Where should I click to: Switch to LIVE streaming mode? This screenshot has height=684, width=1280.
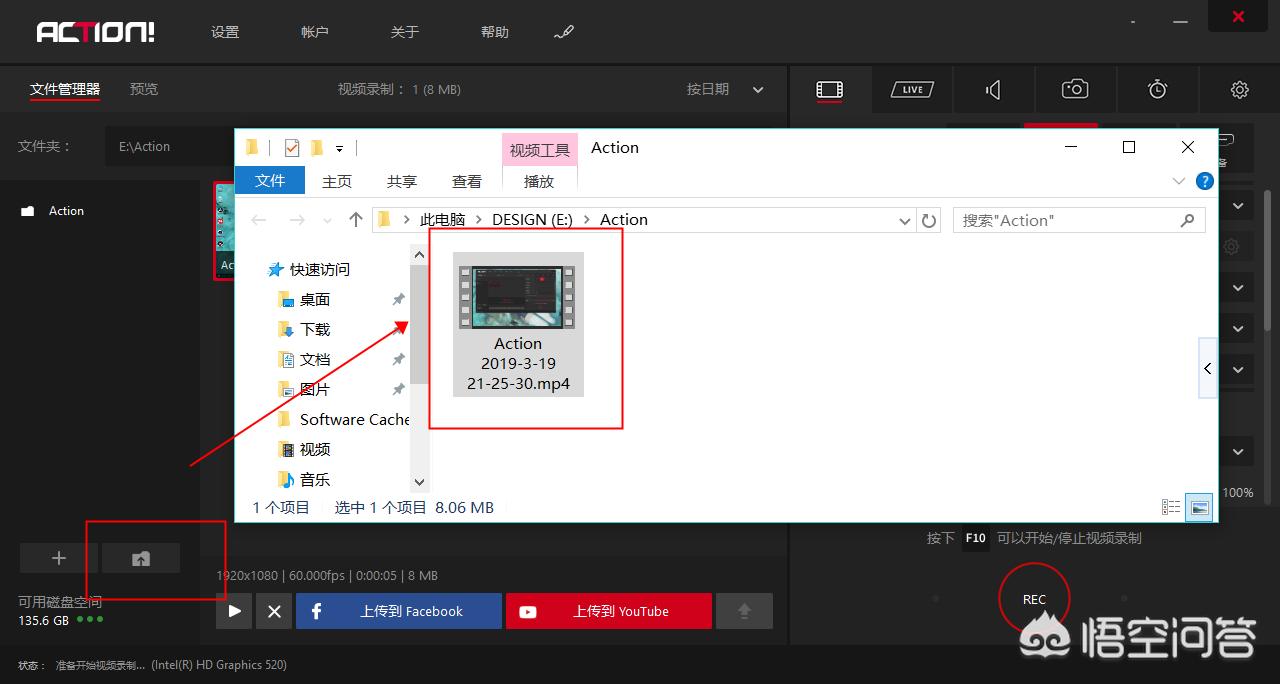click(x=911, y=89)
